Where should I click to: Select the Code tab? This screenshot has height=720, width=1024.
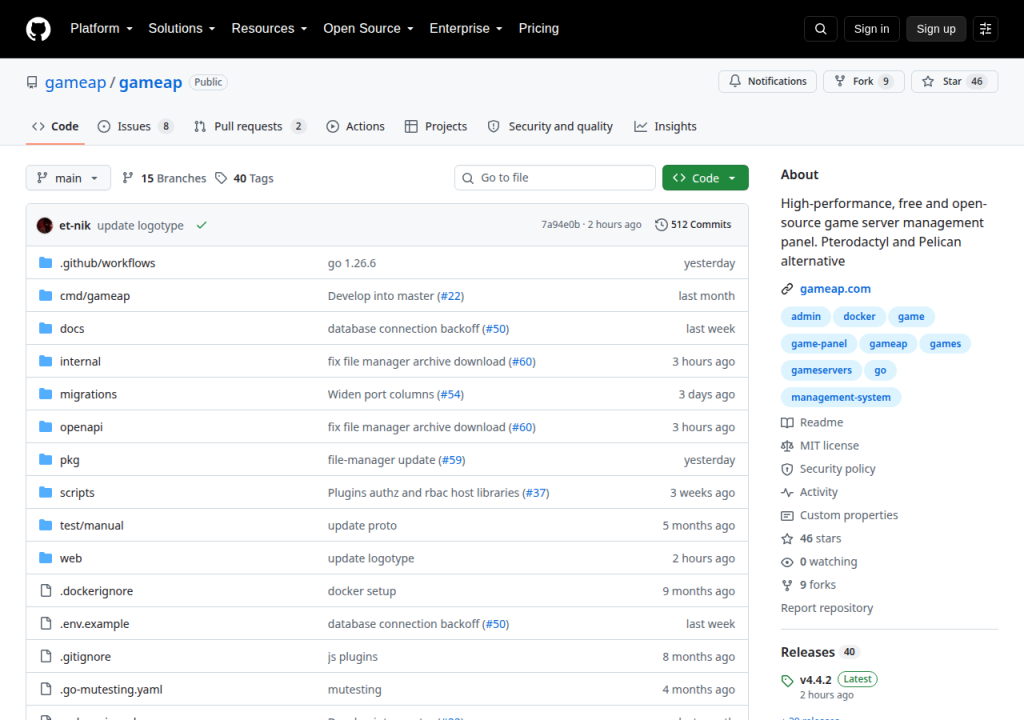(x=56, y=126)
